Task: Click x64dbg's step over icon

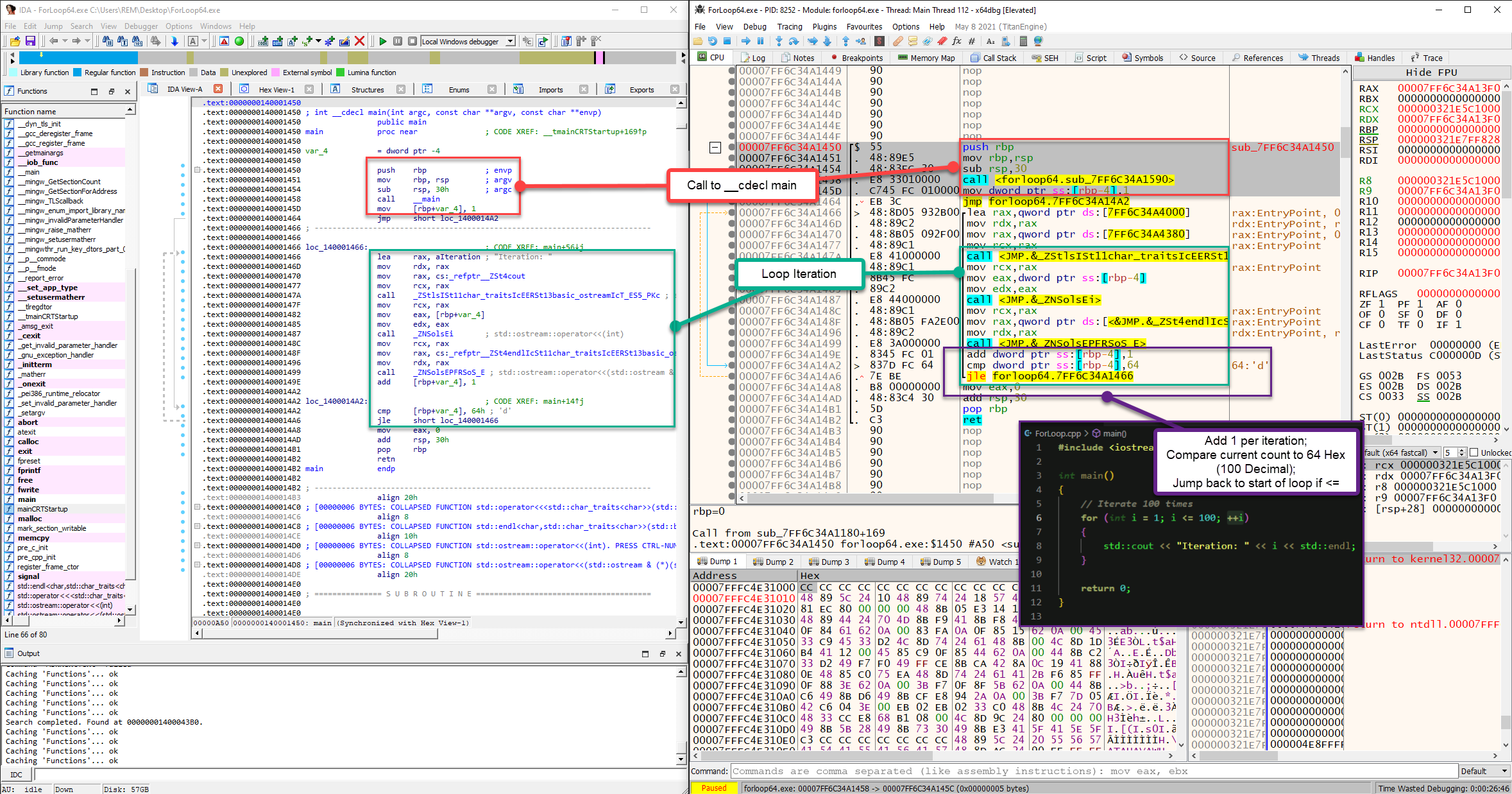Action: pyautogui.click(x=794, y=41)
